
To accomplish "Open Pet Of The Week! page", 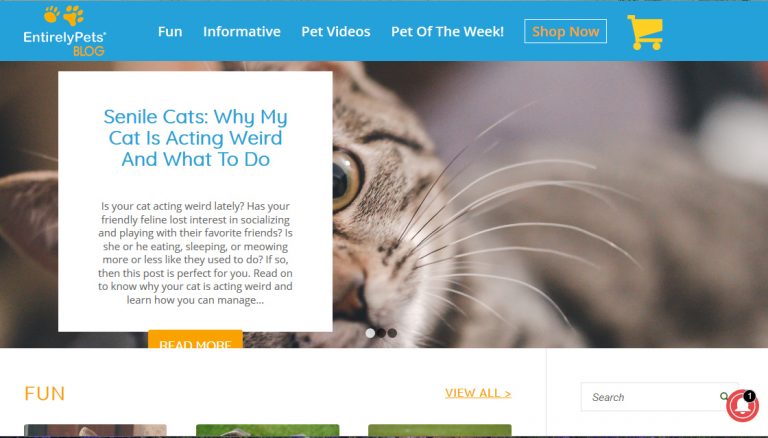I will tap(447, 31).
